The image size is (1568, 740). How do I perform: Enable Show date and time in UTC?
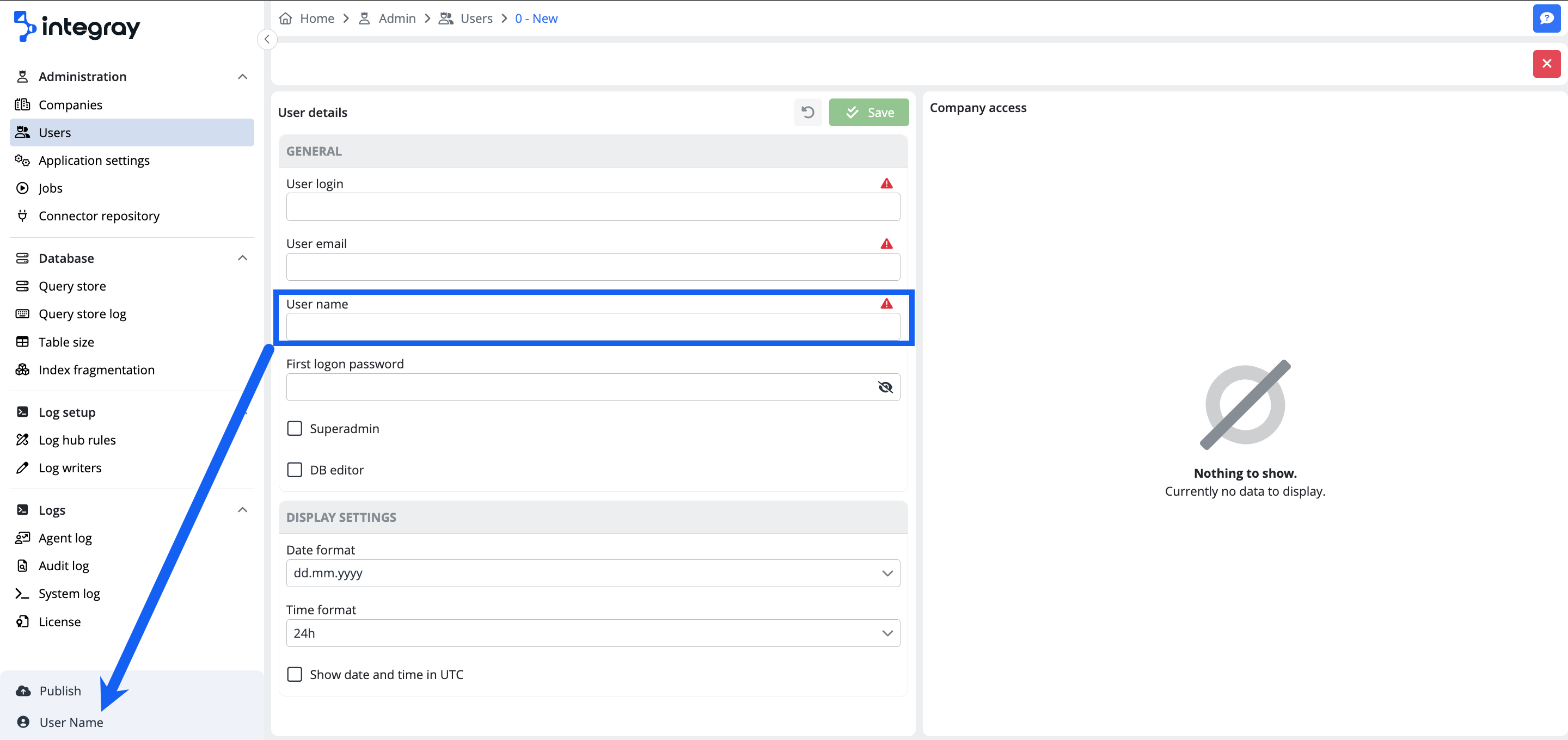[295, 674]
